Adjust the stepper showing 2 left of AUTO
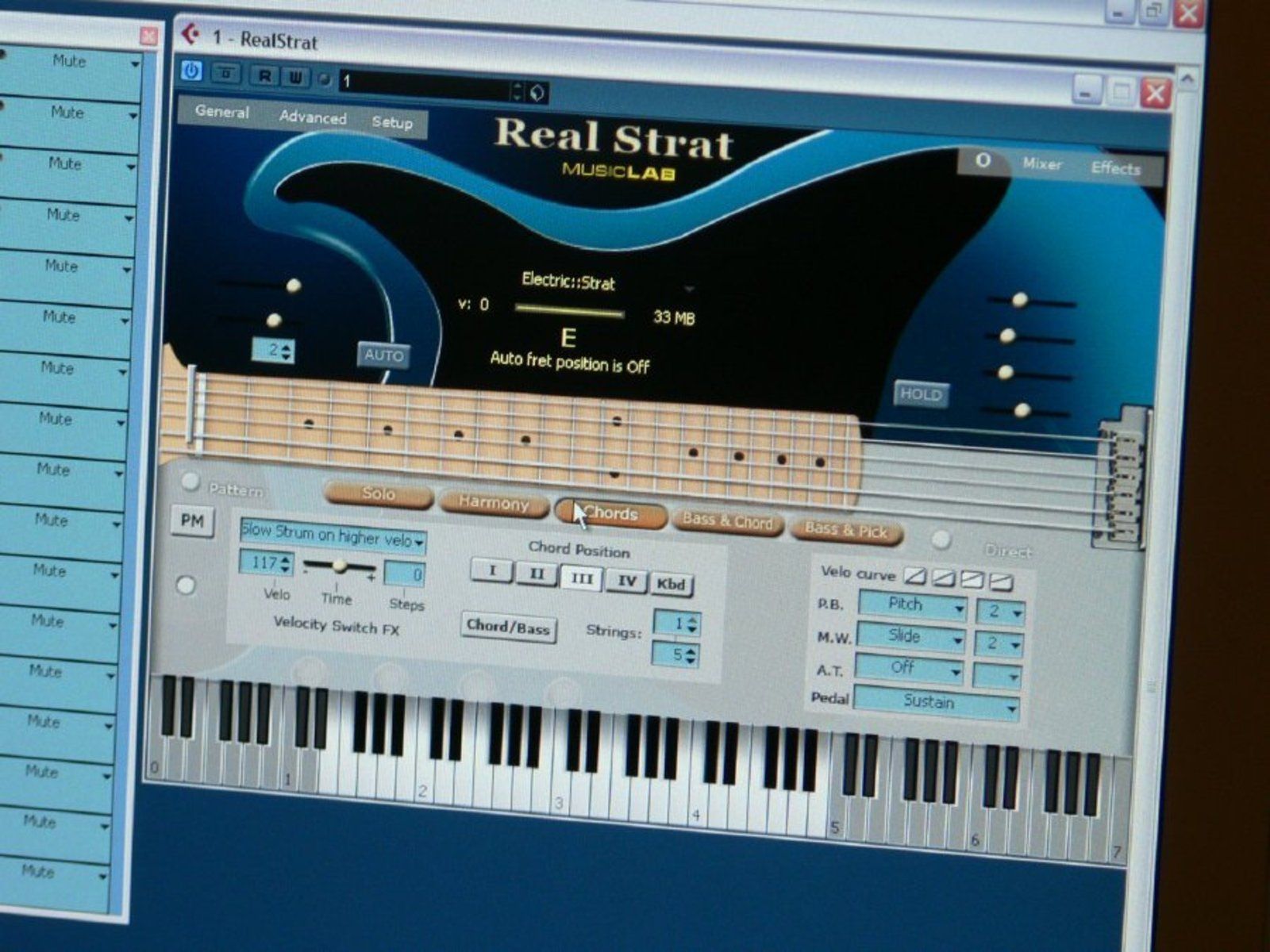The image size is (1270, 952). 273,350
